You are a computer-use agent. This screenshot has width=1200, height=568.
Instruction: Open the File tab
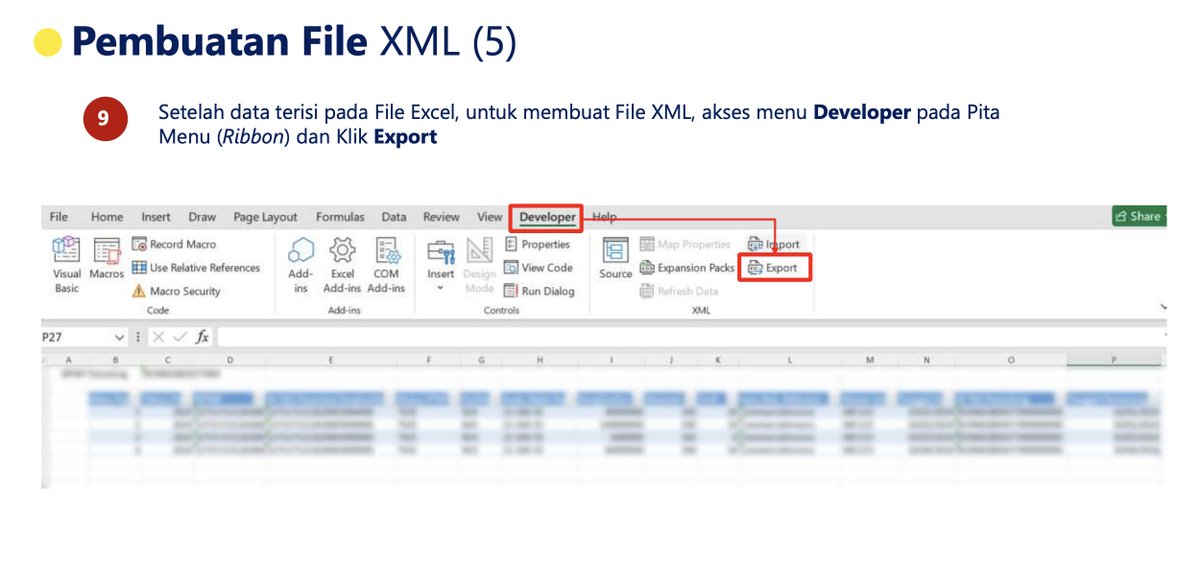click(59, 216)
